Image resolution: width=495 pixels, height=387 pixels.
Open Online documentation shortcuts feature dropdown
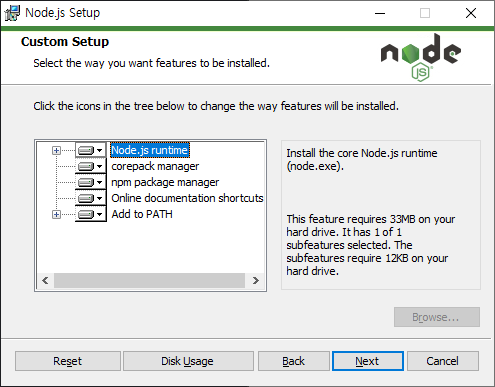(90, 198)
